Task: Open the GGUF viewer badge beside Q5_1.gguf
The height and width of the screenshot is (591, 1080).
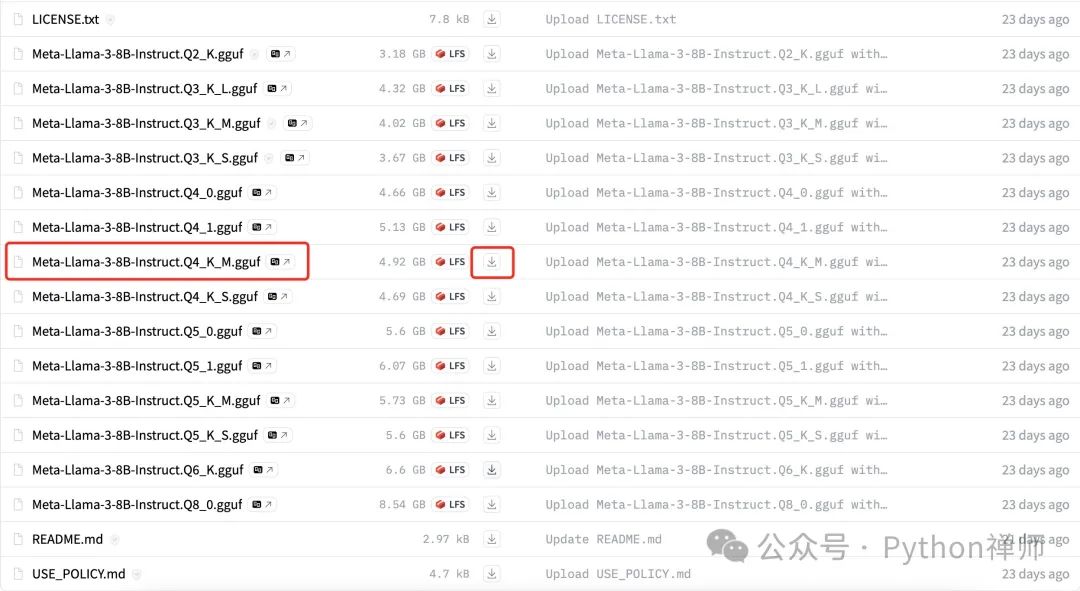Action: click(x=262, y=366)
